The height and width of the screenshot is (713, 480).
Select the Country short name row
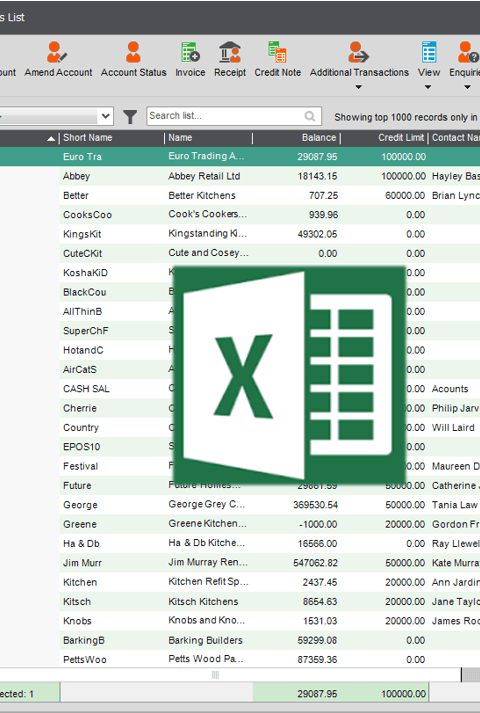click(x=81, y=427)
